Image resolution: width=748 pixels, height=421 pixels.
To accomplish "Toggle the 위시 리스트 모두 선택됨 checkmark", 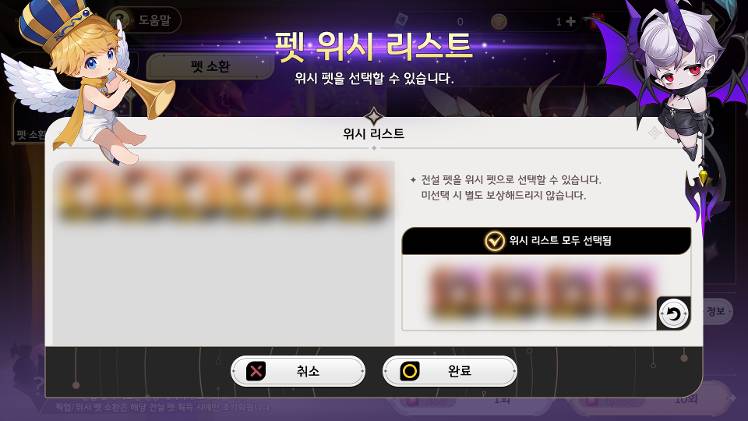I will [494, 241].
